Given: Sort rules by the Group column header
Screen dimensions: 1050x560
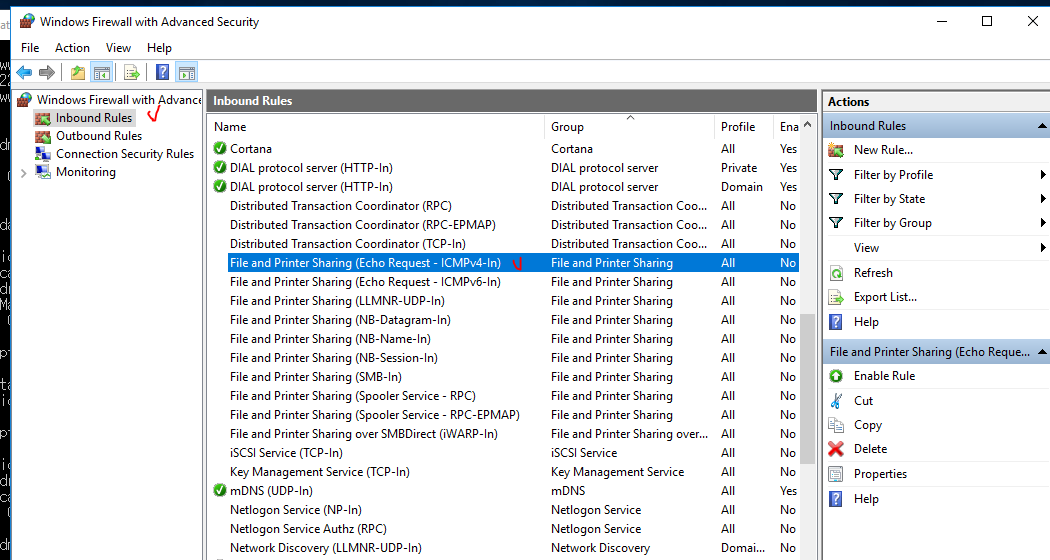Looking at the screenshot, I should pyautogui.click(x=630, y=127).
